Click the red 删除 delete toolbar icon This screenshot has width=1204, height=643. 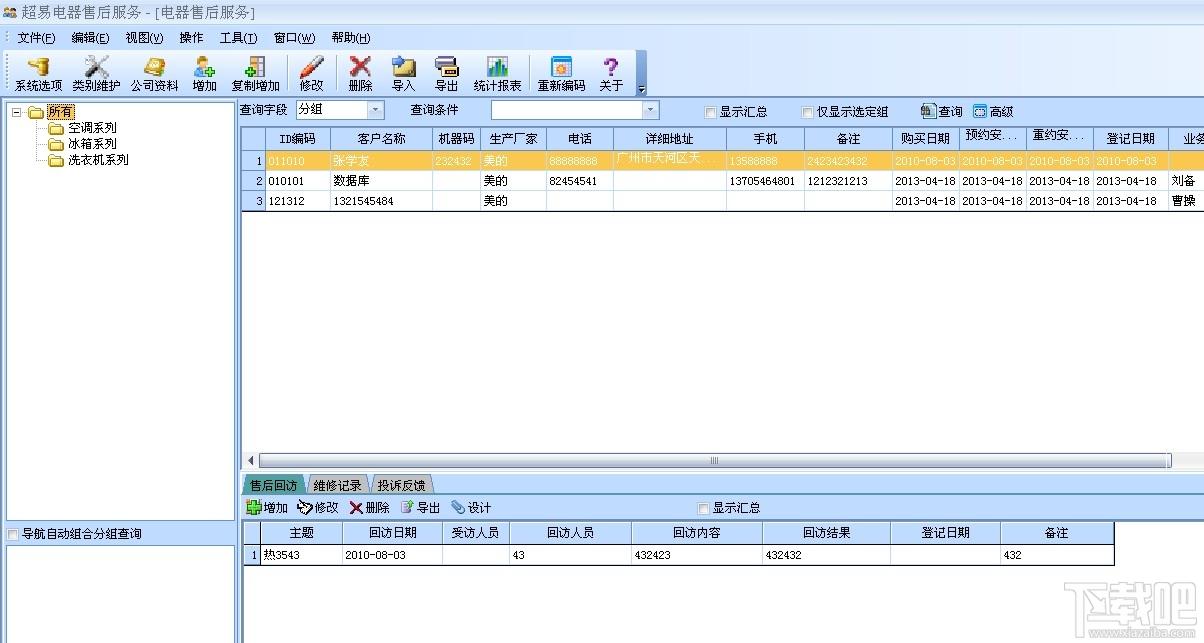tap(361, 74)
